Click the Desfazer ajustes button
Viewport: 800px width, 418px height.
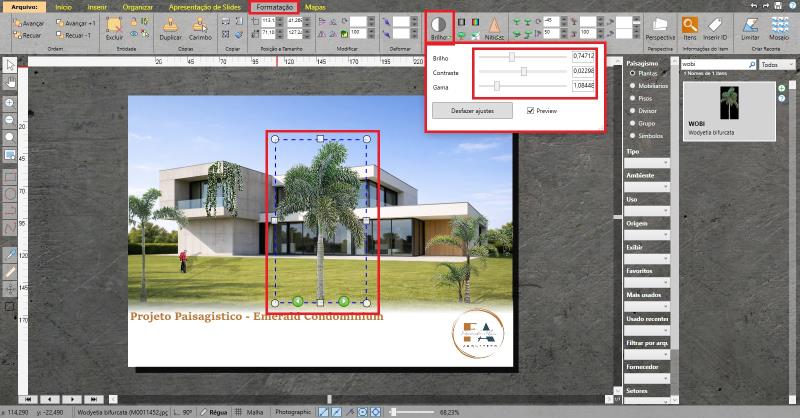471,110
